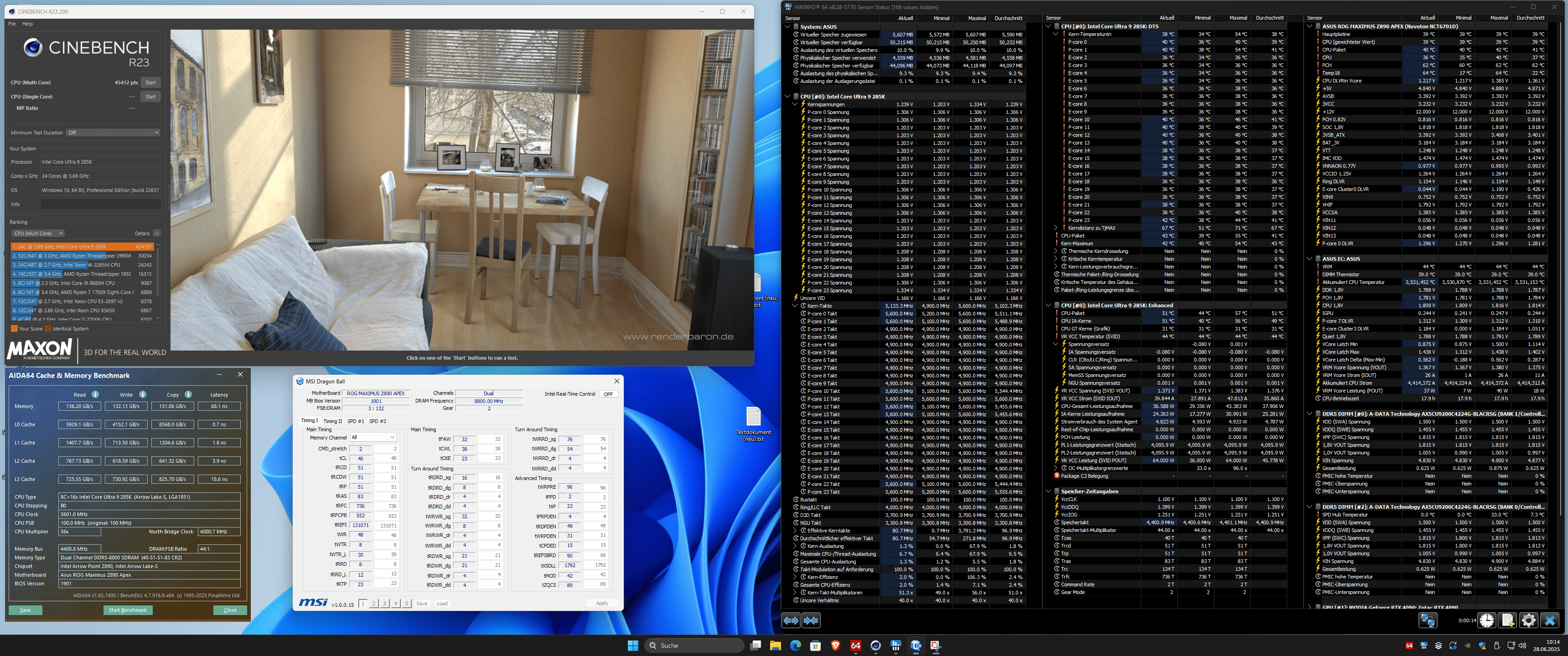The height and width of the screenshot is (656, 1568).
Task: Click Load button in MSI Dragon Ball
Action: point(442,604)
